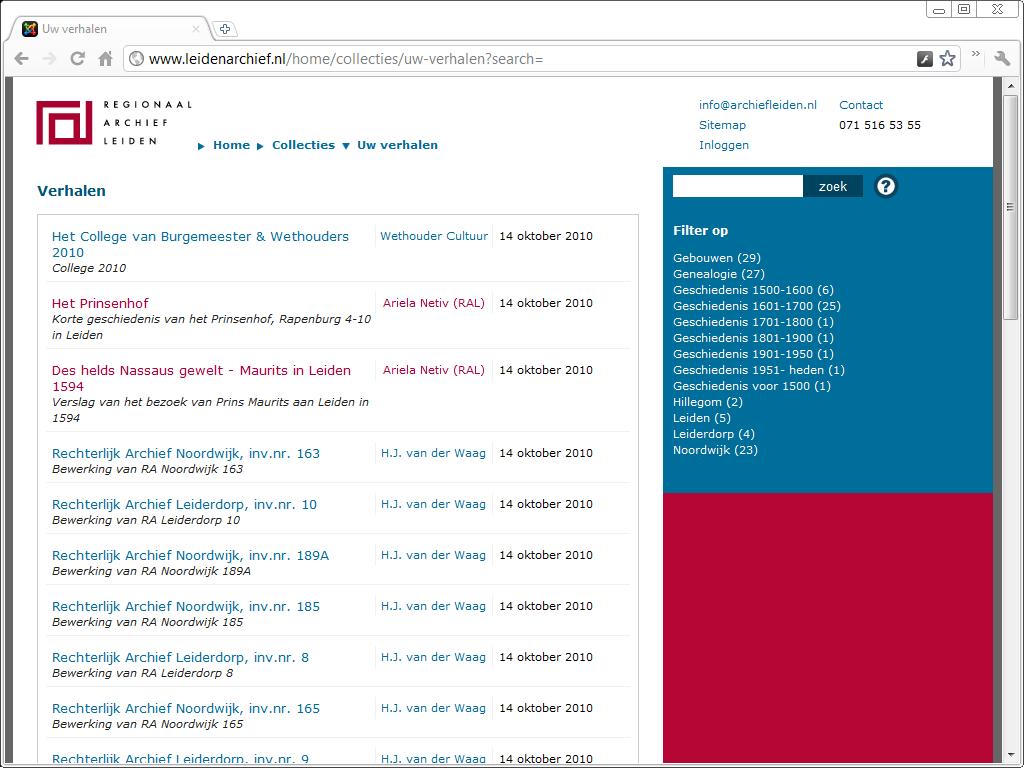Click H.J. van der Waag on inv.nr. 163 row
This screenshot has width=1024, height=768.
[434, 453]
